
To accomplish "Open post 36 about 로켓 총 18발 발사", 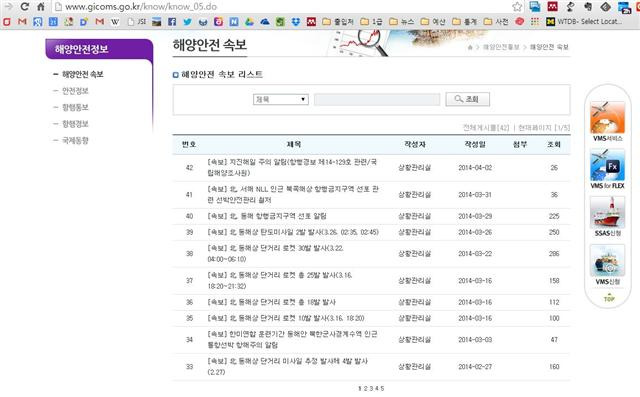I will 271,302.
